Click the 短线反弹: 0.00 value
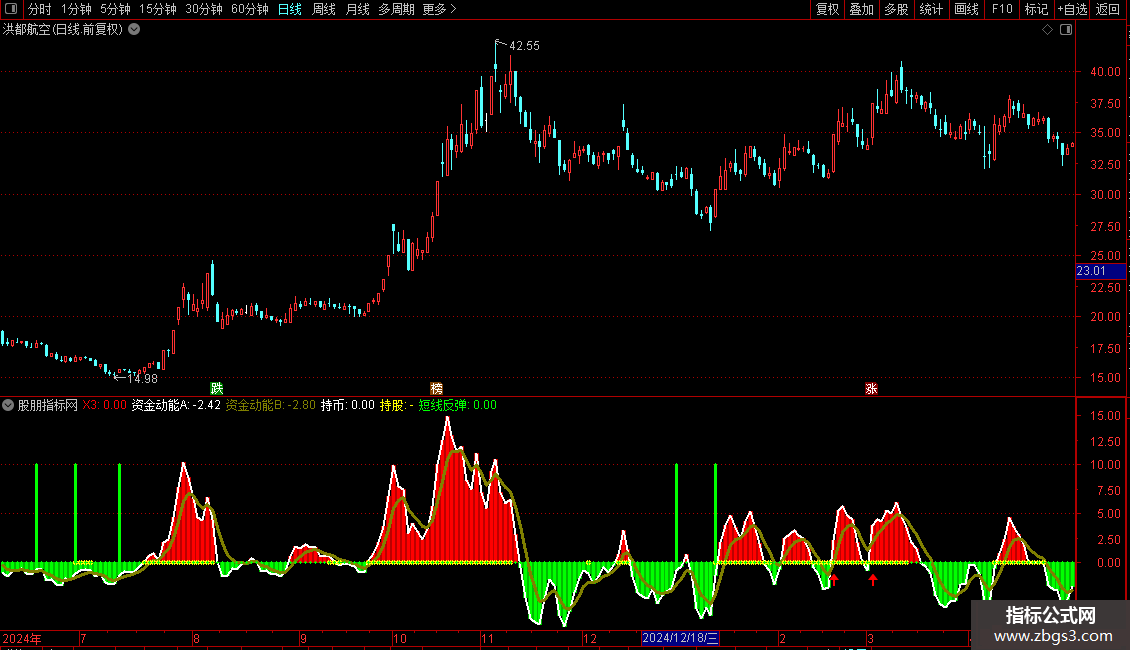This screenshot has width=1130, height=650. coord(458,405)
